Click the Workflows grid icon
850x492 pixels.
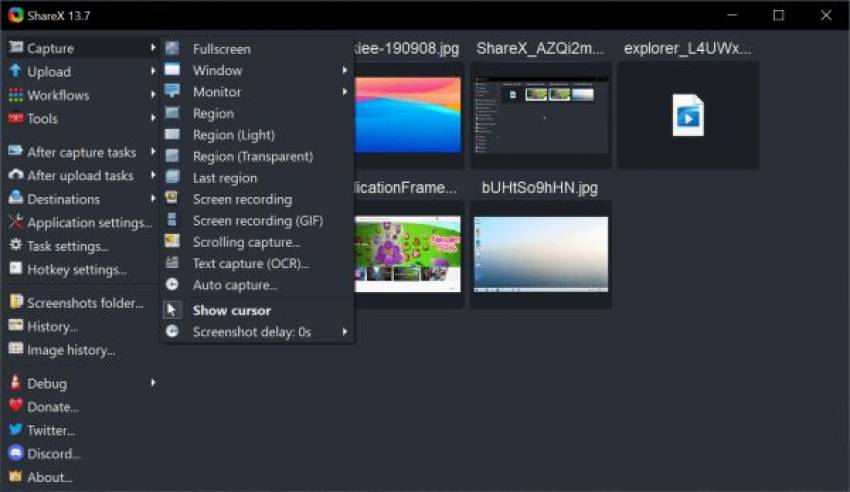[x=16, y=95]
